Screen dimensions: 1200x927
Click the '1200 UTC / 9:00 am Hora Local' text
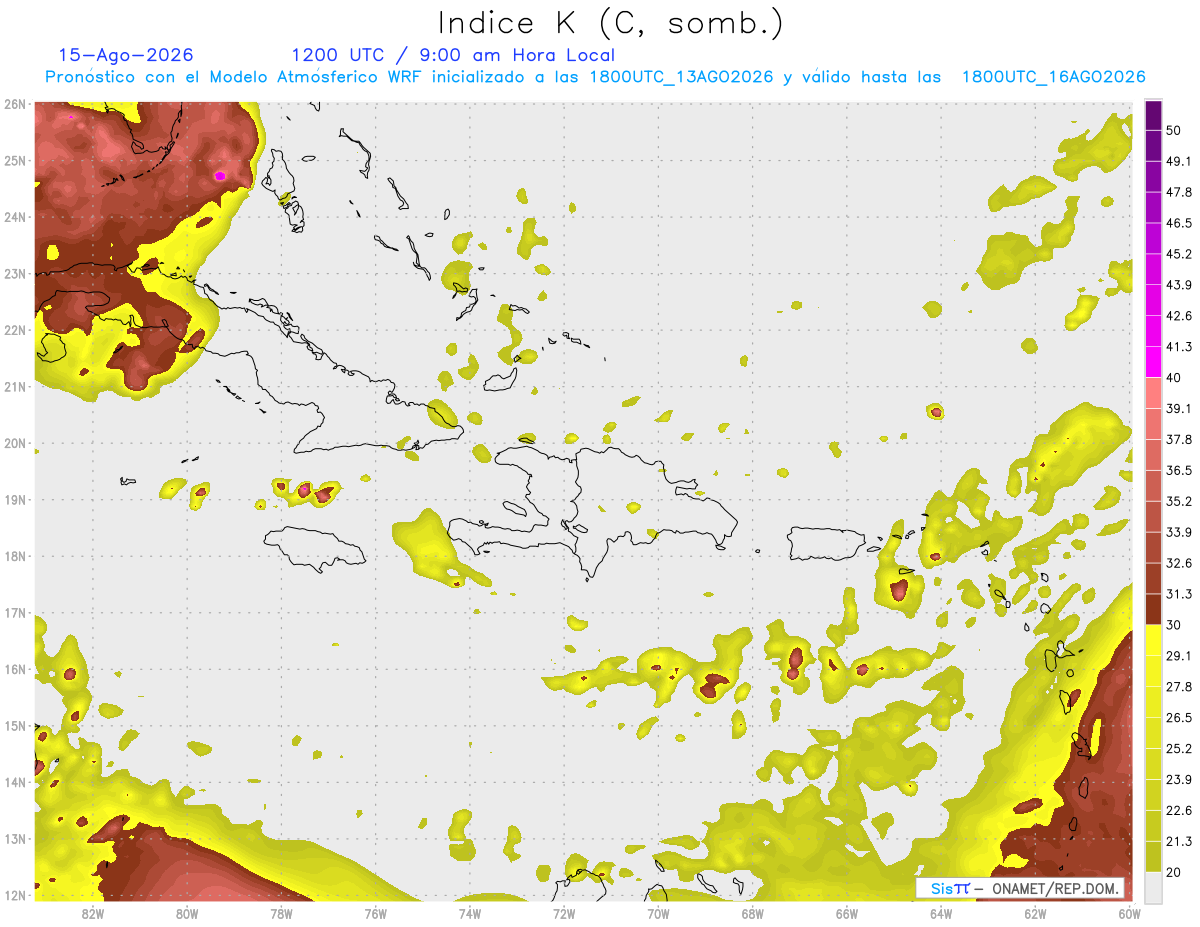pyautogui.click(x=453, y=55)
